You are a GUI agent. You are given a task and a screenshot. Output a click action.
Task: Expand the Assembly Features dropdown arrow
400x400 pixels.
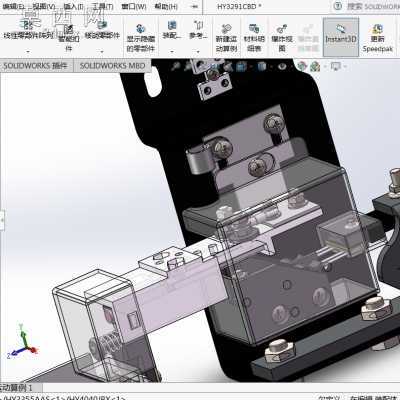pyautogui.click(x=172, y=51)
